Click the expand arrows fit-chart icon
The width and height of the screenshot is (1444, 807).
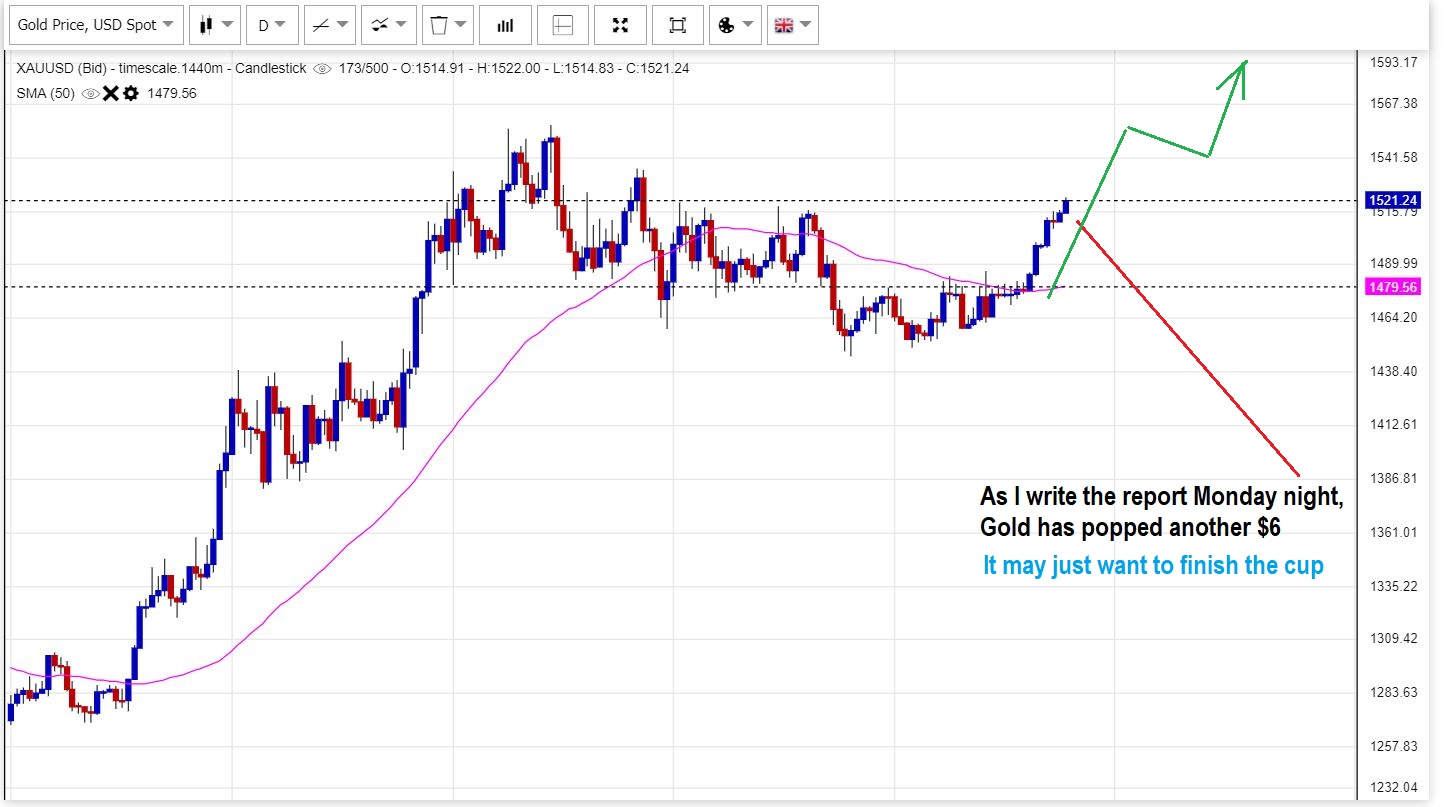click(620, 25)
